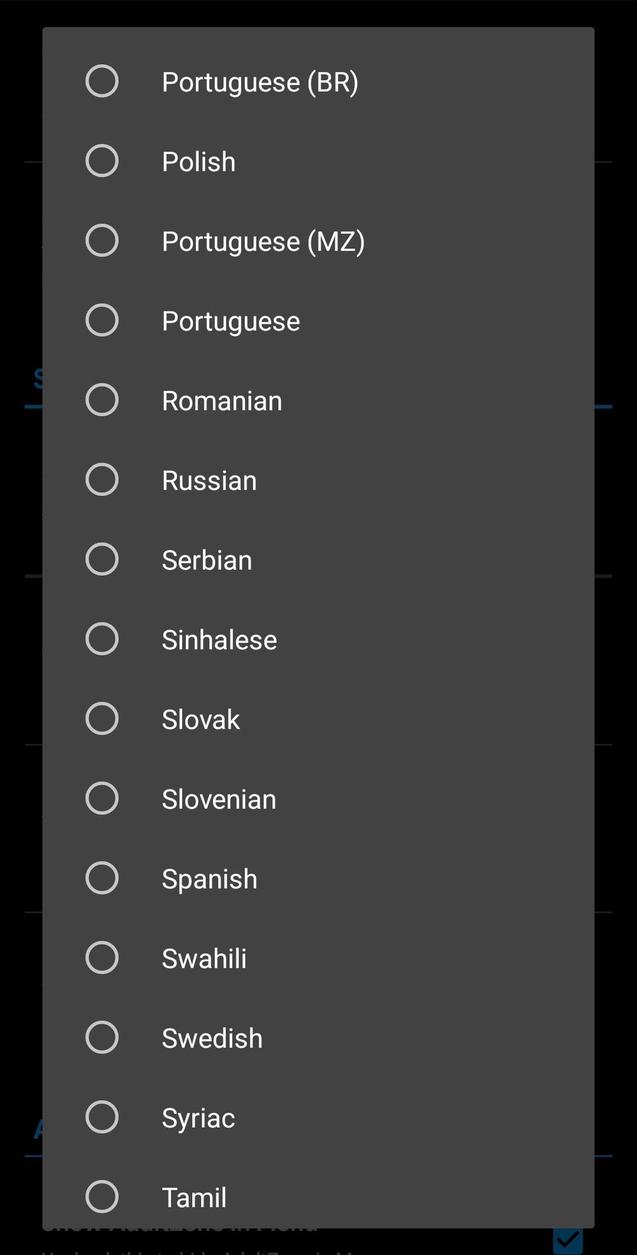
Task: Select Spanish radio button
Action: click(102, 878)
